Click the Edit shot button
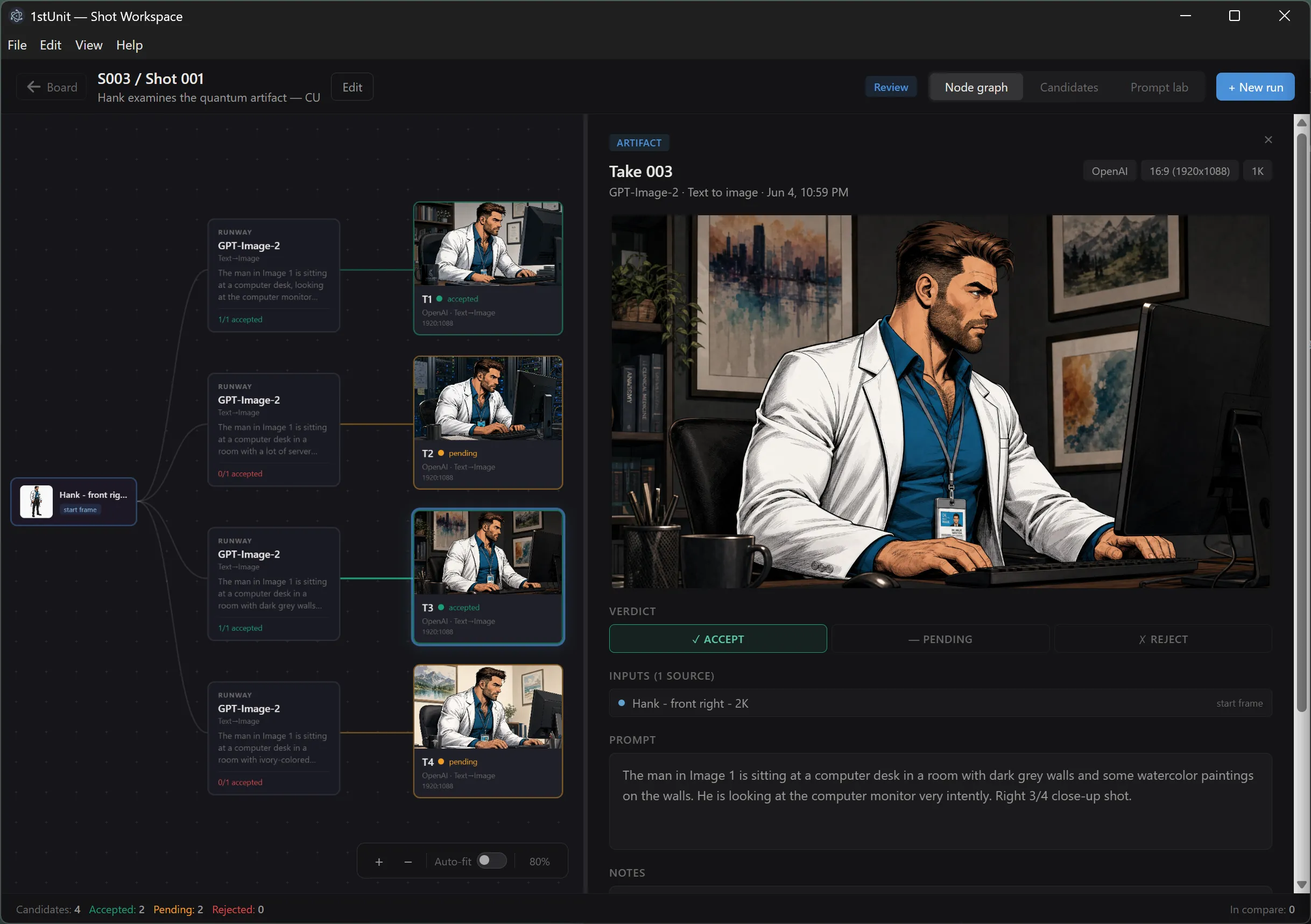The height and width of the screenshot is (924, 1311). (x=352, y=87)
